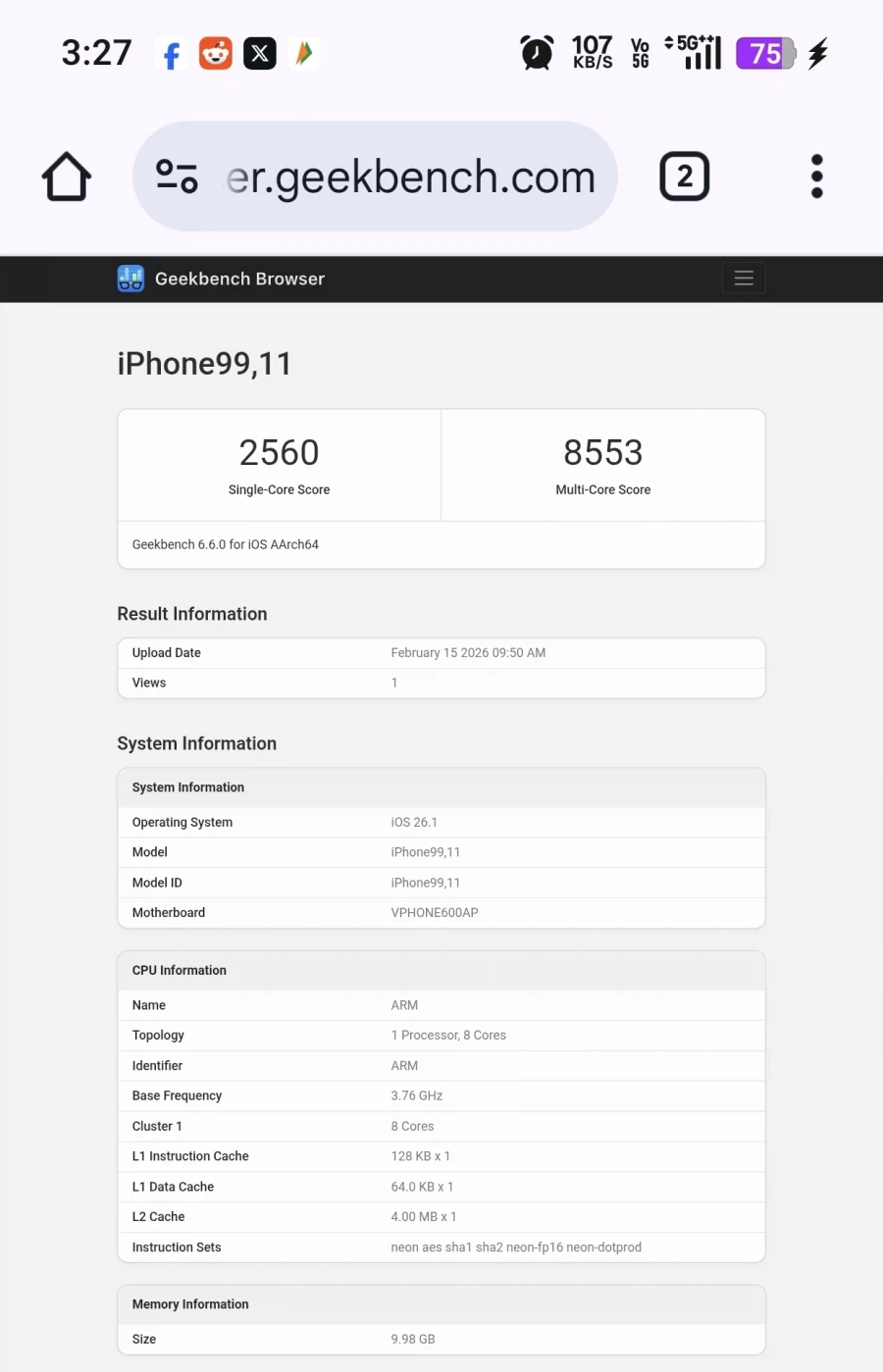Tap the geekbench.com address bar
The width and height of the screenshot is (883, 1372).
[x=410, y=178]
